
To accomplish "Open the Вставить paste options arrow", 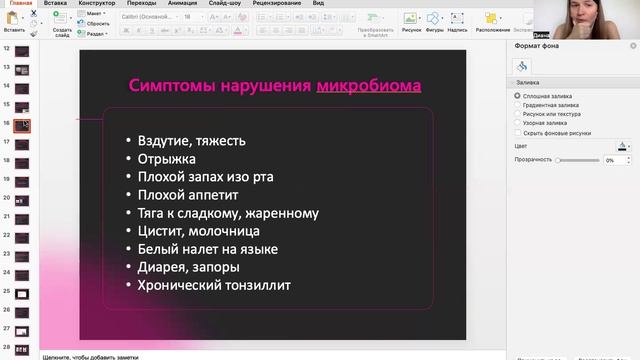I will (22, 18).
